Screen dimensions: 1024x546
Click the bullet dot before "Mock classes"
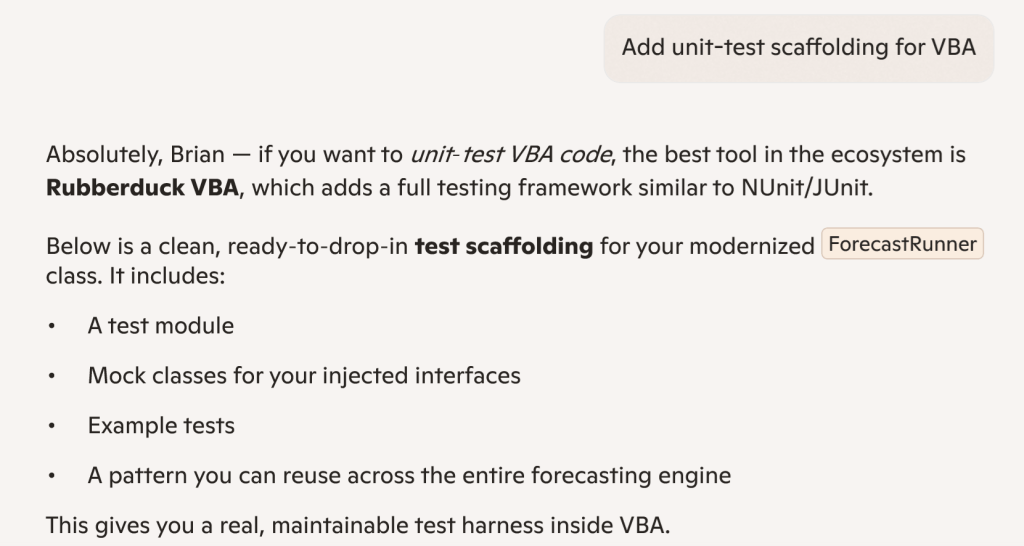point(52,377)
